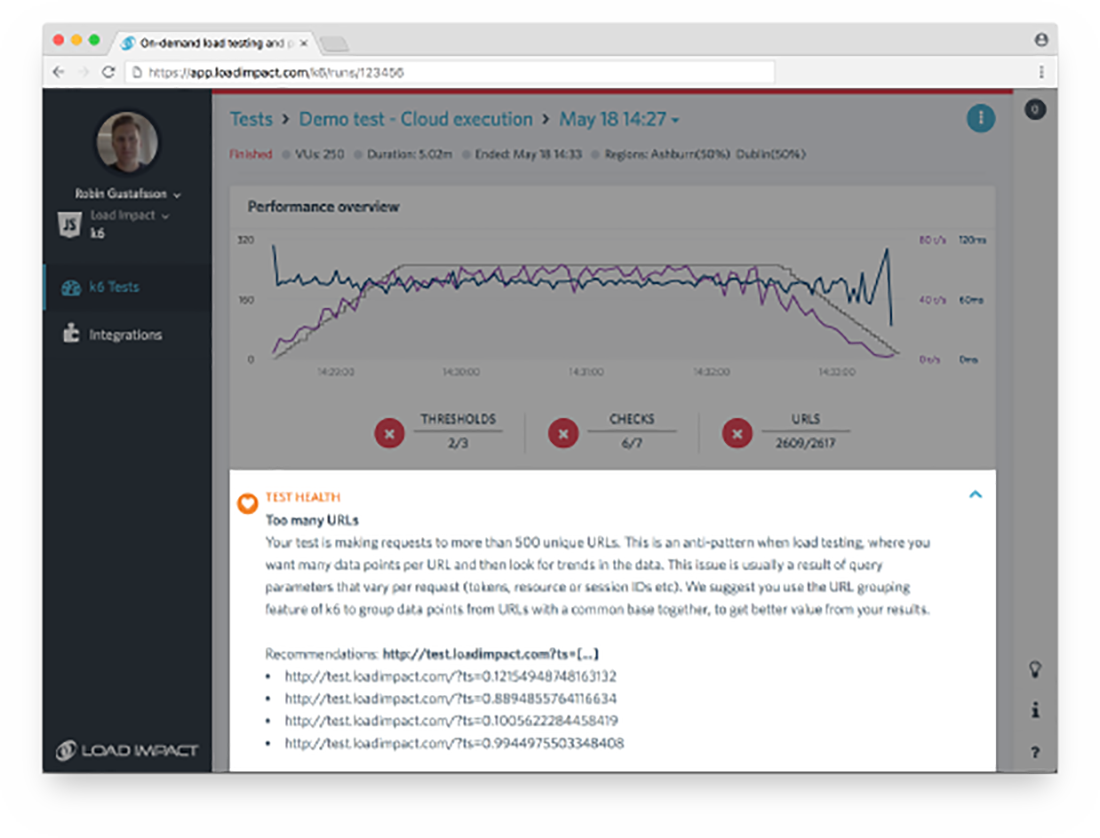Collapse the Test Health panel
This screenshot has width=1100, height=838.
point(975,495)
